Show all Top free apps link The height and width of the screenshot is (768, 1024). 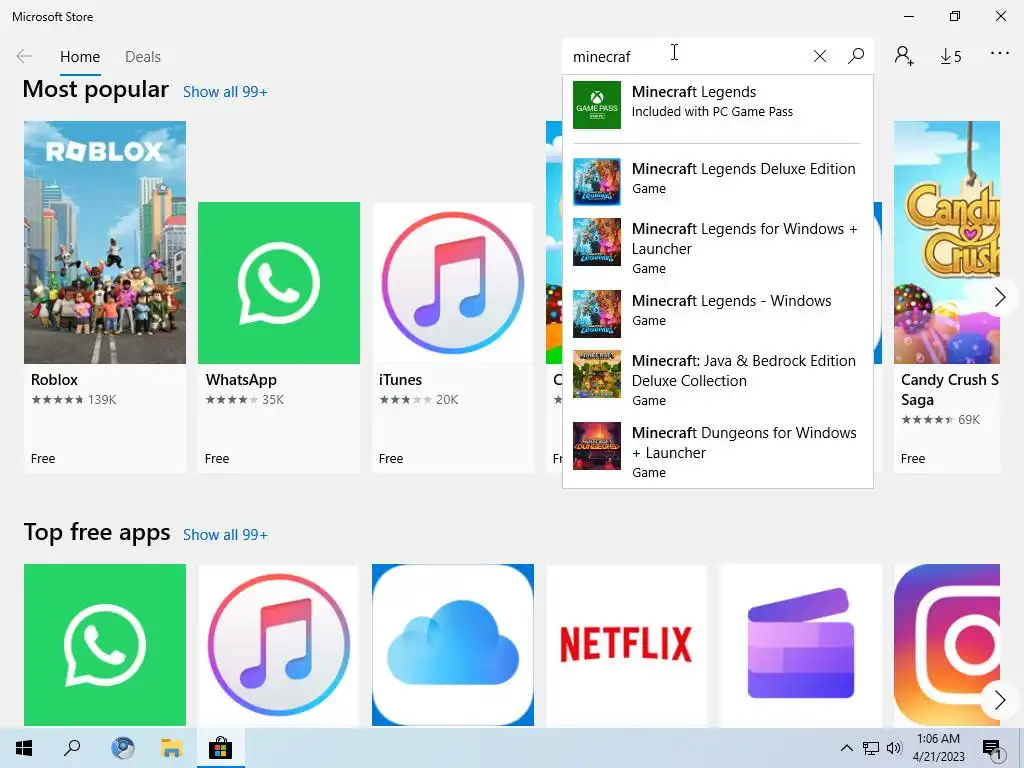coord(225,535)
